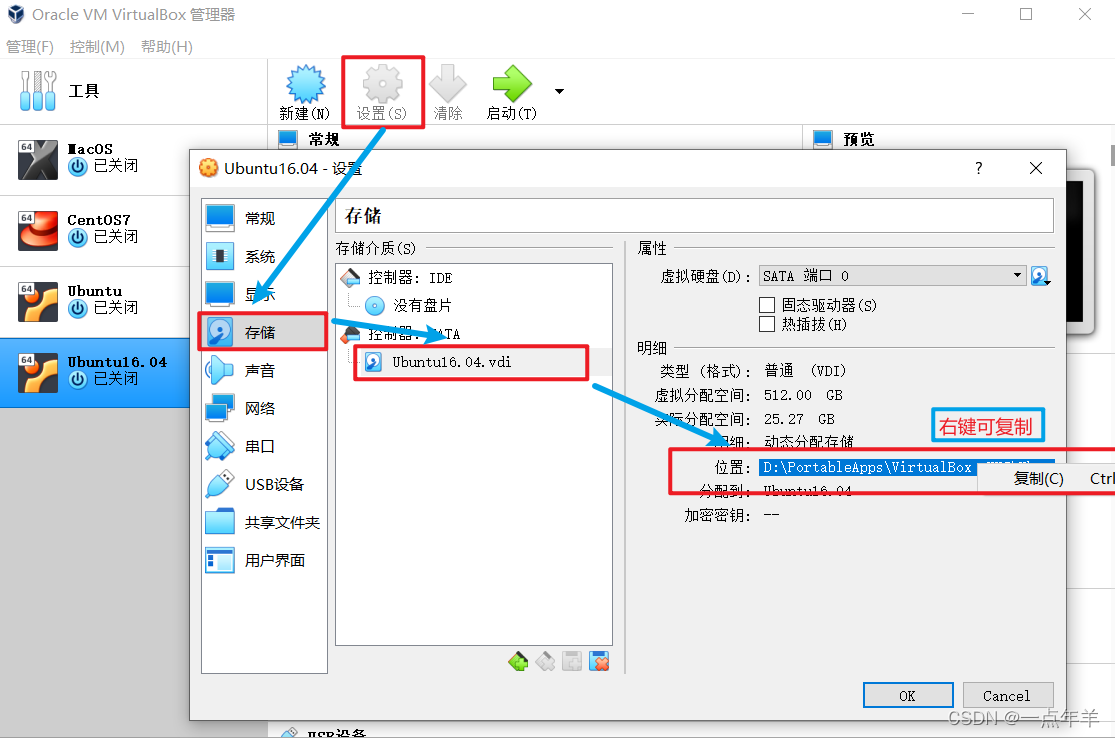This screenshot has height=738, width=1115.
Task: Open the dropdown arrow next to Start button
Action: [x=560, y=91]
